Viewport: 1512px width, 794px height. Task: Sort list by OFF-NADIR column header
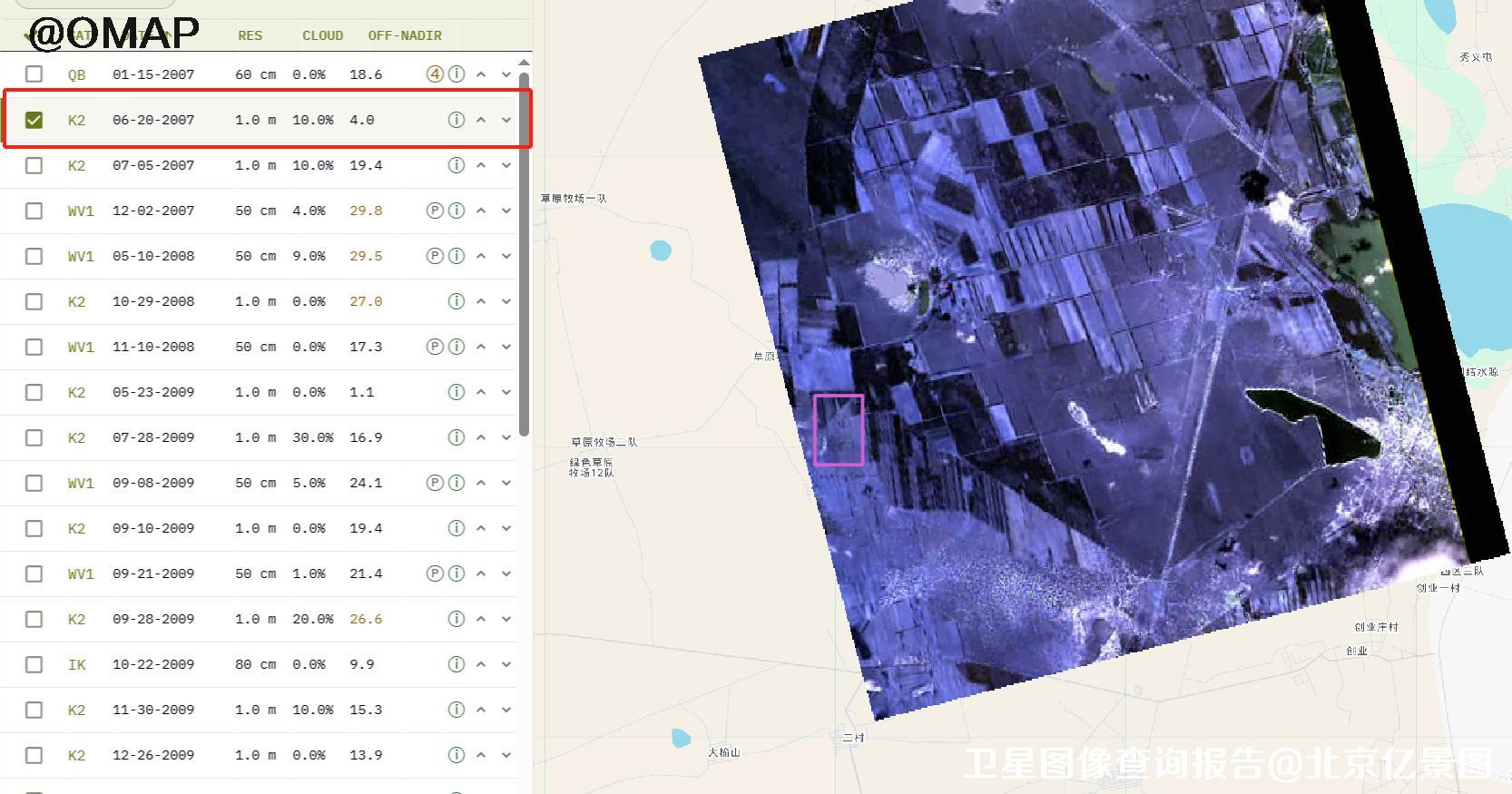405,35
